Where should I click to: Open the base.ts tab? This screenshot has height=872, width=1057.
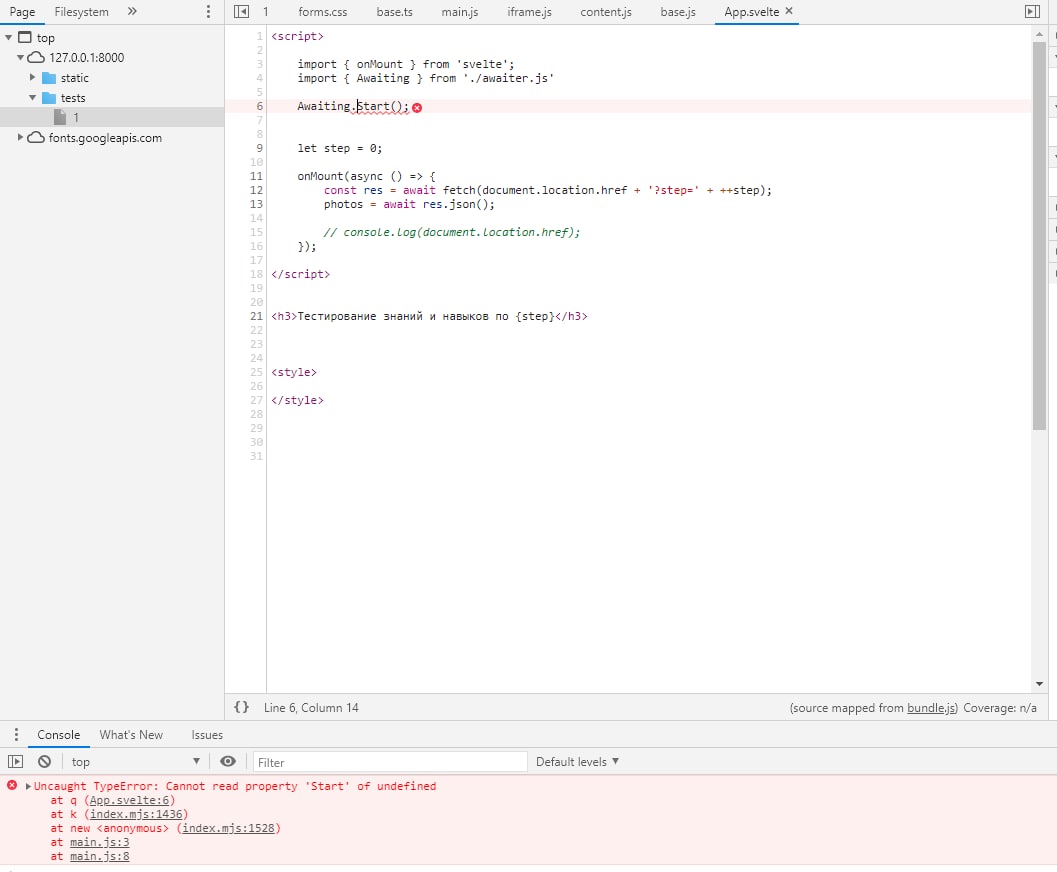[x=394, y=11]
